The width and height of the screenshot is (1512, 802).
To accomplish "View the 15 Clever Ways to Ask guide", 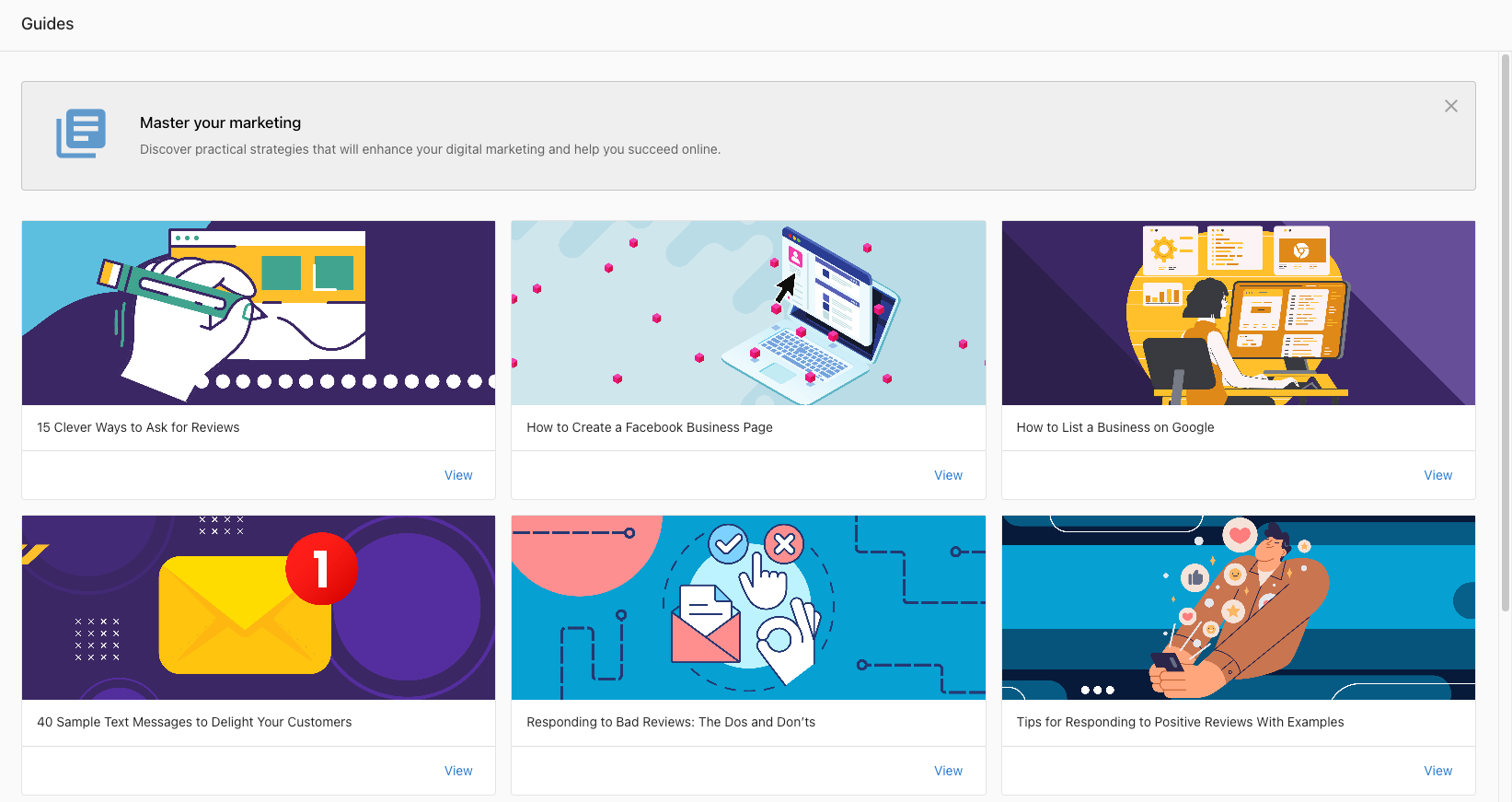I will (x=458, y=475).
